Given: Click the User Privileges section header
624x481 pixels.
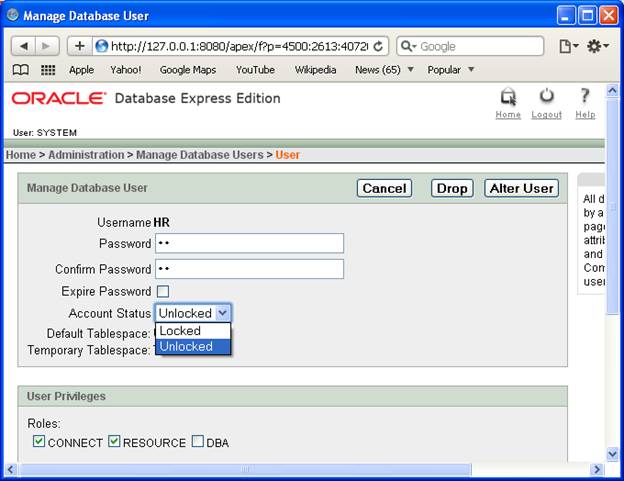Looking at the screenshot, I should coord(292,396).
